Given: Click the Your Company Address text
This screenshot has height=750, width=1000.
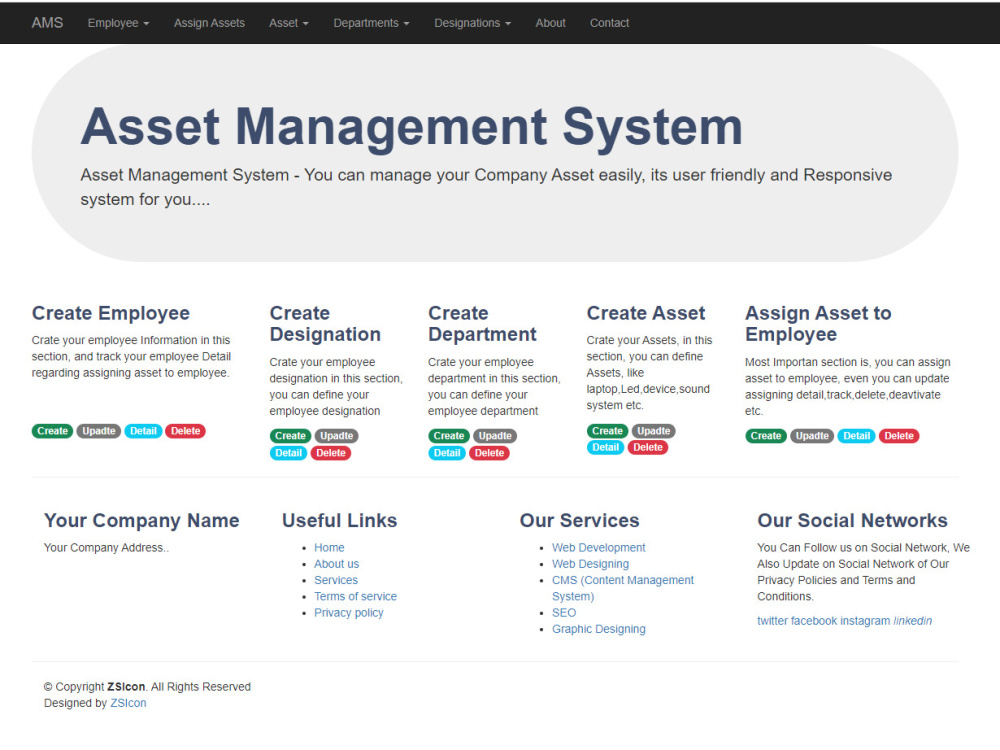Looking at the screenshot, I should [x=106, y=548].
